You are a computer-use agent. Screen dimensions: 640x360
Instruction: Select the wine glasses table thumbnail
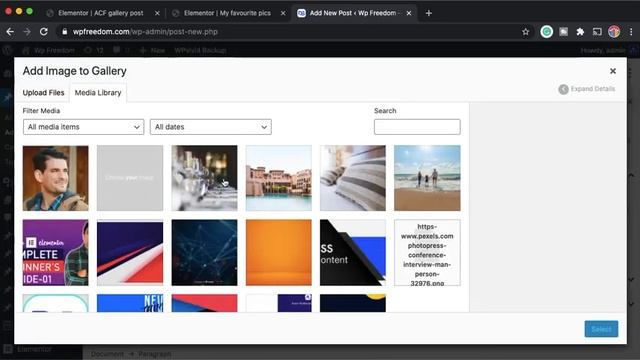click(x=204, y=178)
